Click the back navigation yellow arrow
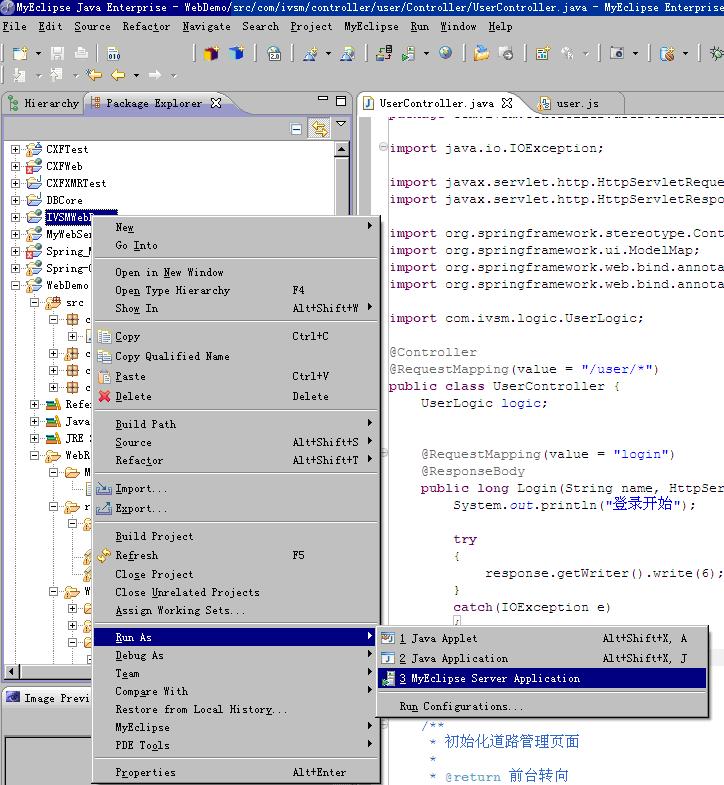This screenshot has height=785, width=724. (118, 75)
